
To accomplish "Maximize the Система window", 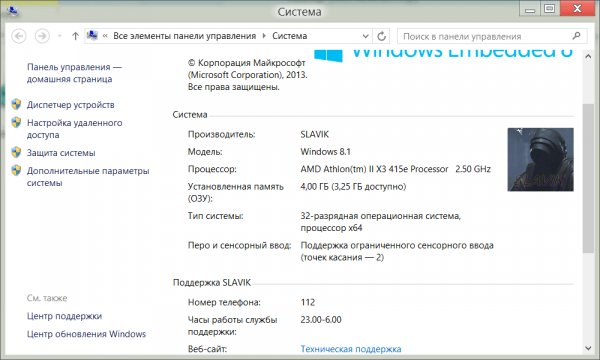I will 549,9.
